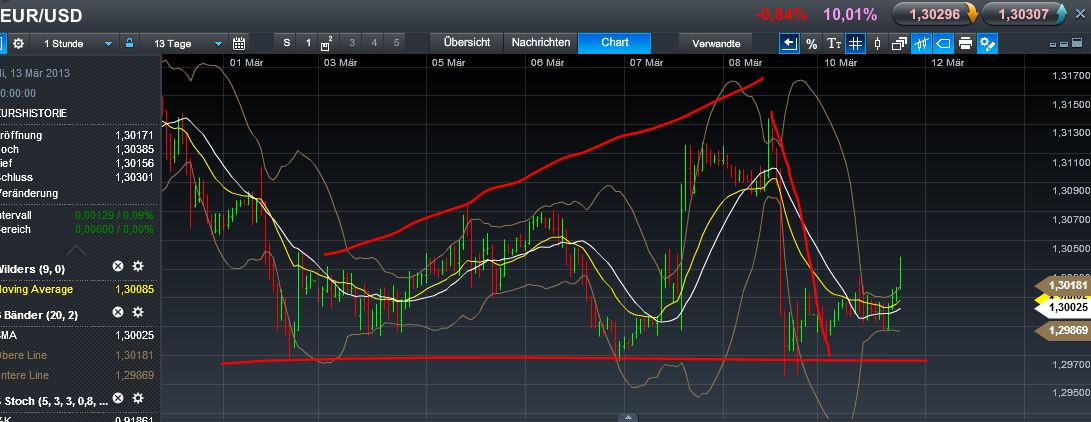This screenshot has width=1091, height=422.
Task: Click the 1,31700 price axis label
Action: [1071, 75]
